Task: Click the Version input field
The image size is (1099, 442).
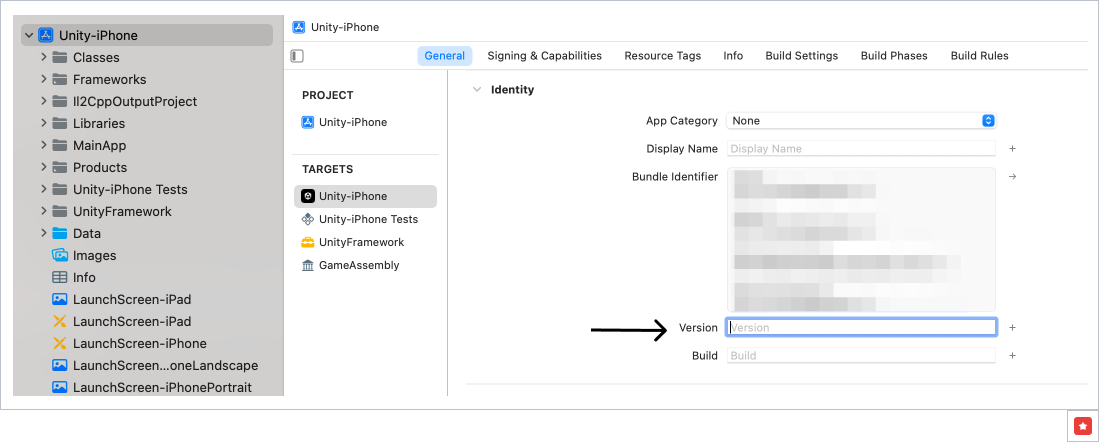Action: pyautogui.click(x=861, y=327)
